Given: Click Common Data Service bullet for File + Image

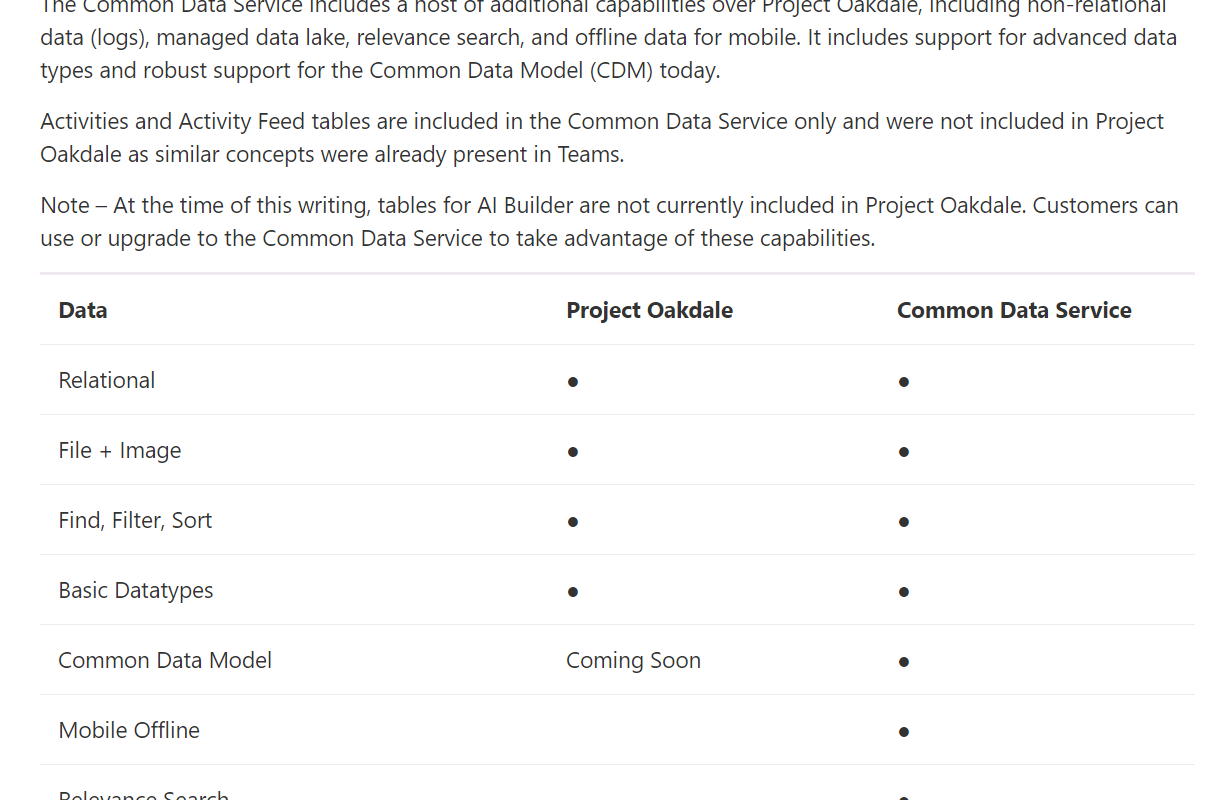Looking at the screenshot, I should (x=904, y=452).
